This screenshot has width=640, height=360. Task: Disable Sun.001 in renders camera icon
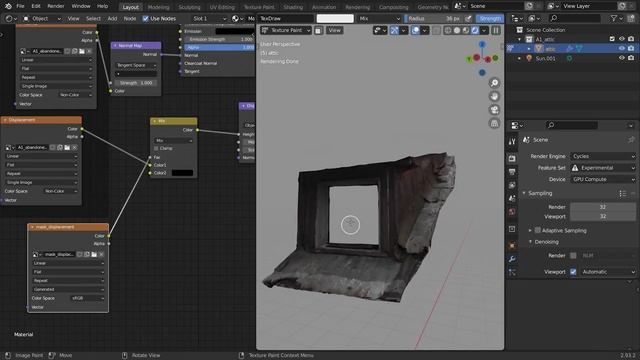(x=631, y=58)
